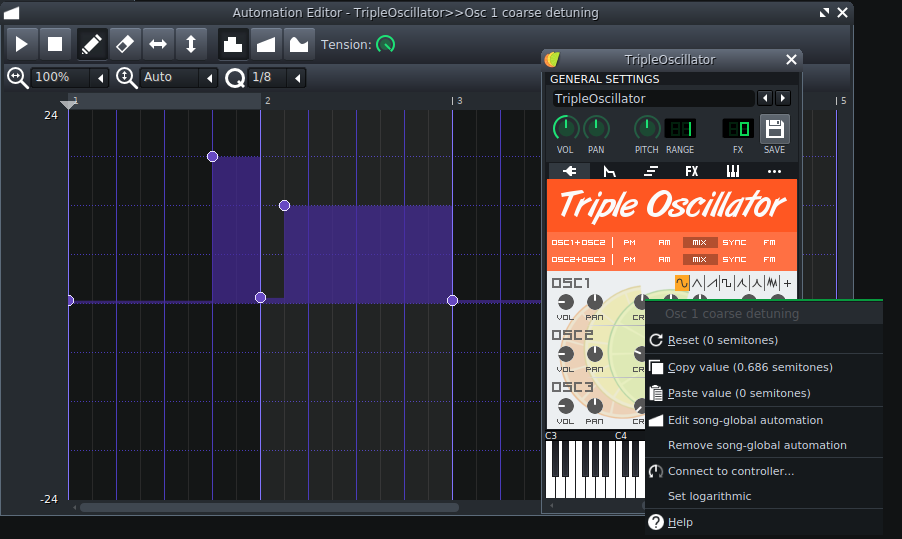Expand the vertical zoom Auto dropdown

click(x=208, y=78)
